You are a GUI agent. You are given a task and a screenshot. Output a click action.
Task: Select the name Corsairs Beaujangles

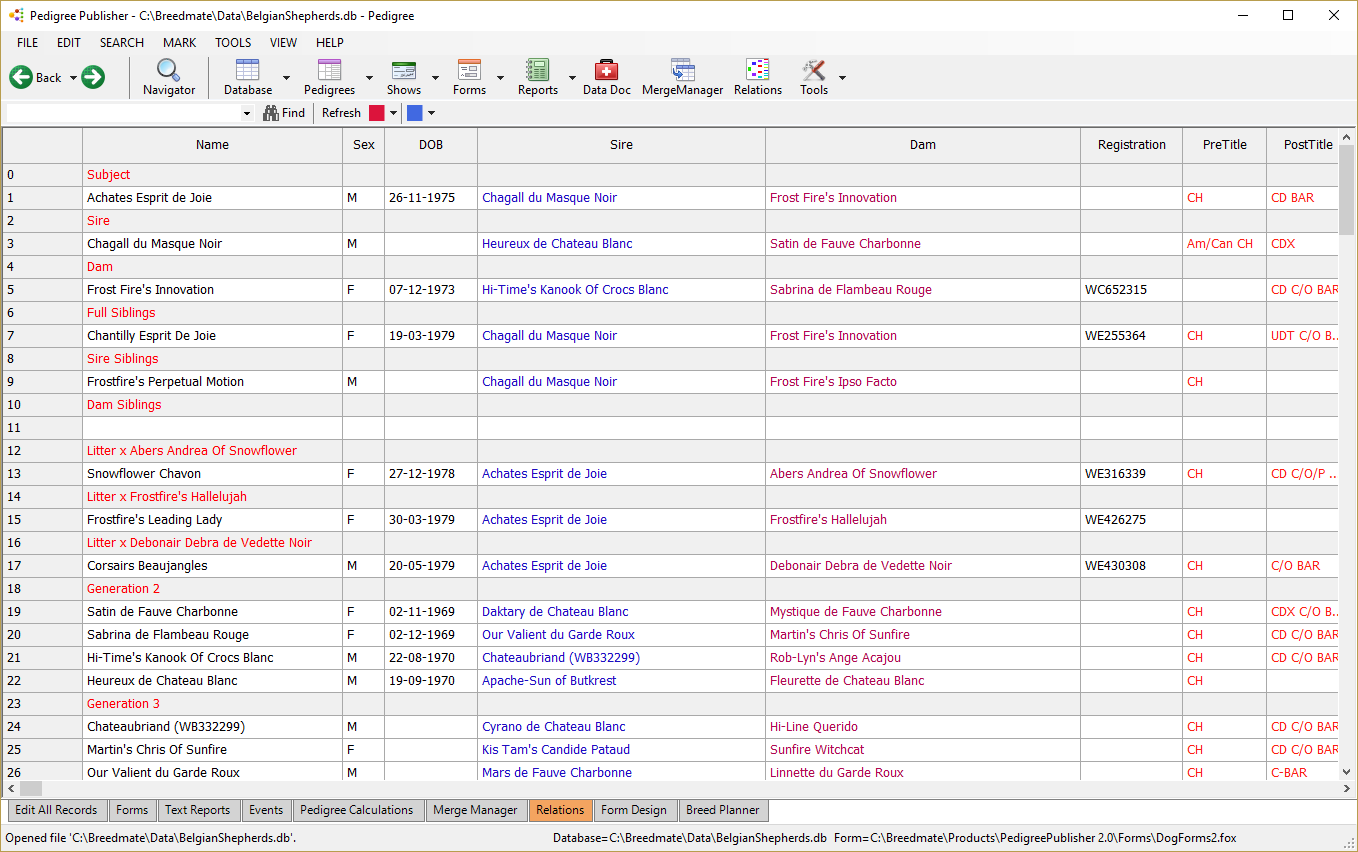point(147,566)
